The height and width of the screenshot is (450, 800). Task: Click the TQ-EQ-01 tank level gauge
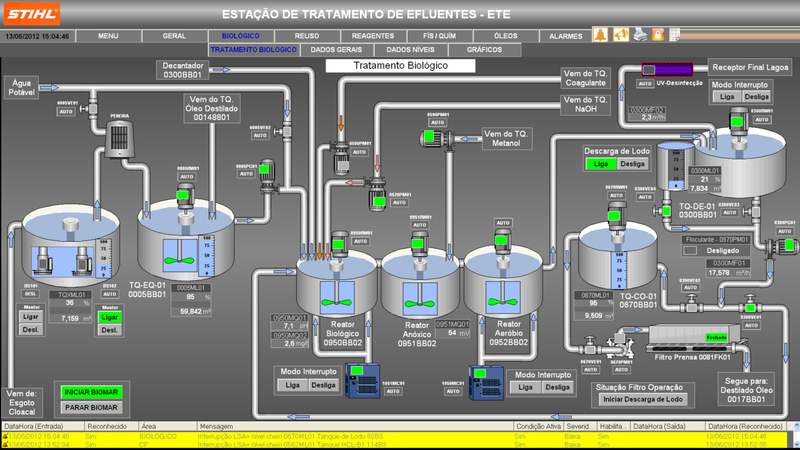[206, 257]
